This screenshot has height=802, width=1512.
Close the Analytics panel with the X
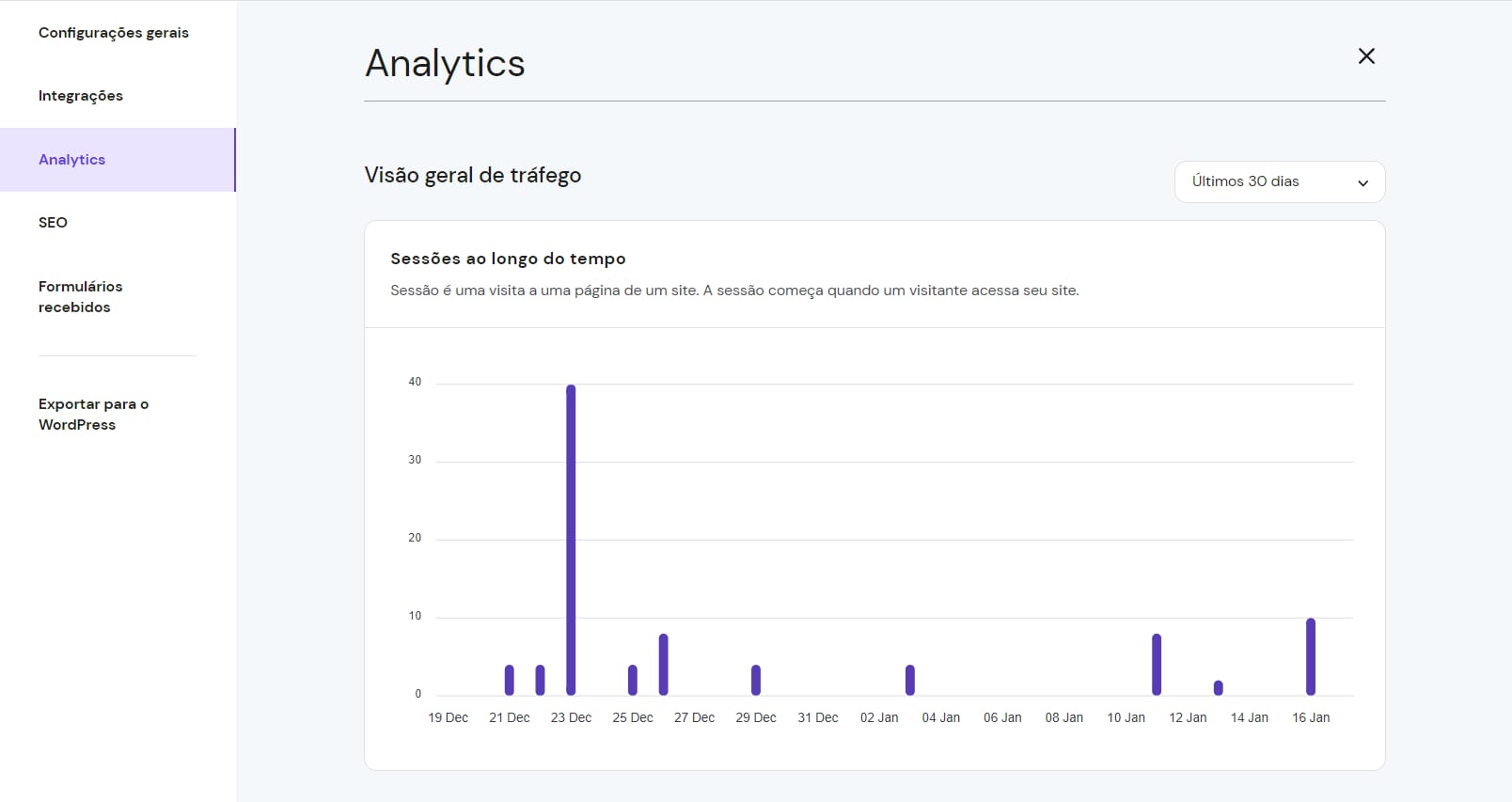point(1366,56)
